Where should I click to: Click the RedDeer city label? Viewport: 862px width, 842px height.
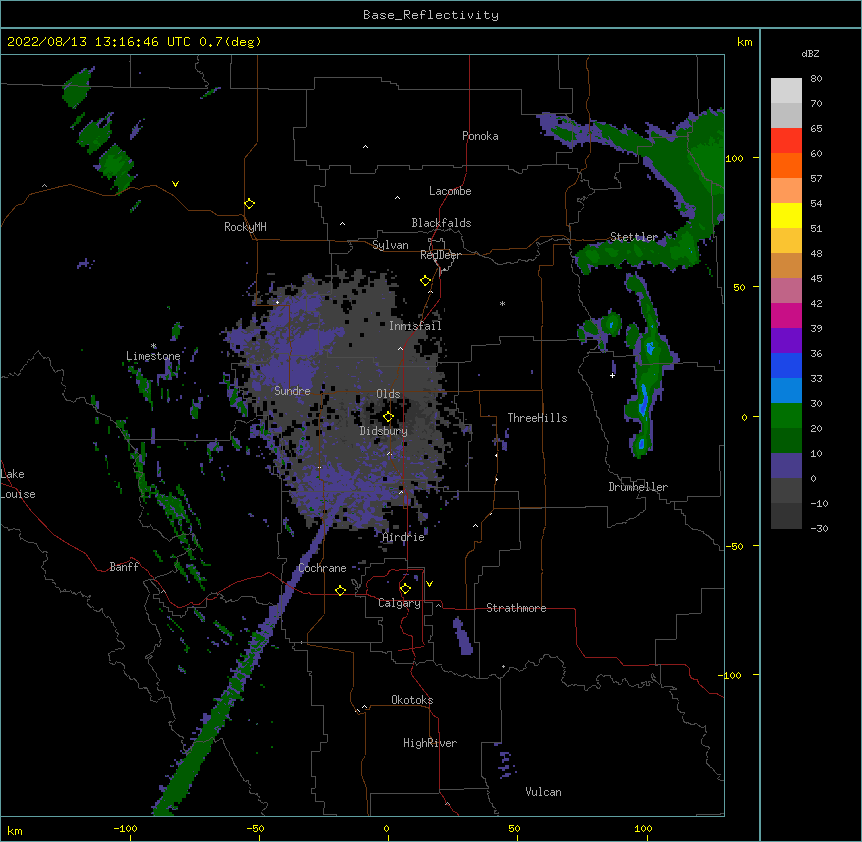pyautogui.click(x=440, y=255)
